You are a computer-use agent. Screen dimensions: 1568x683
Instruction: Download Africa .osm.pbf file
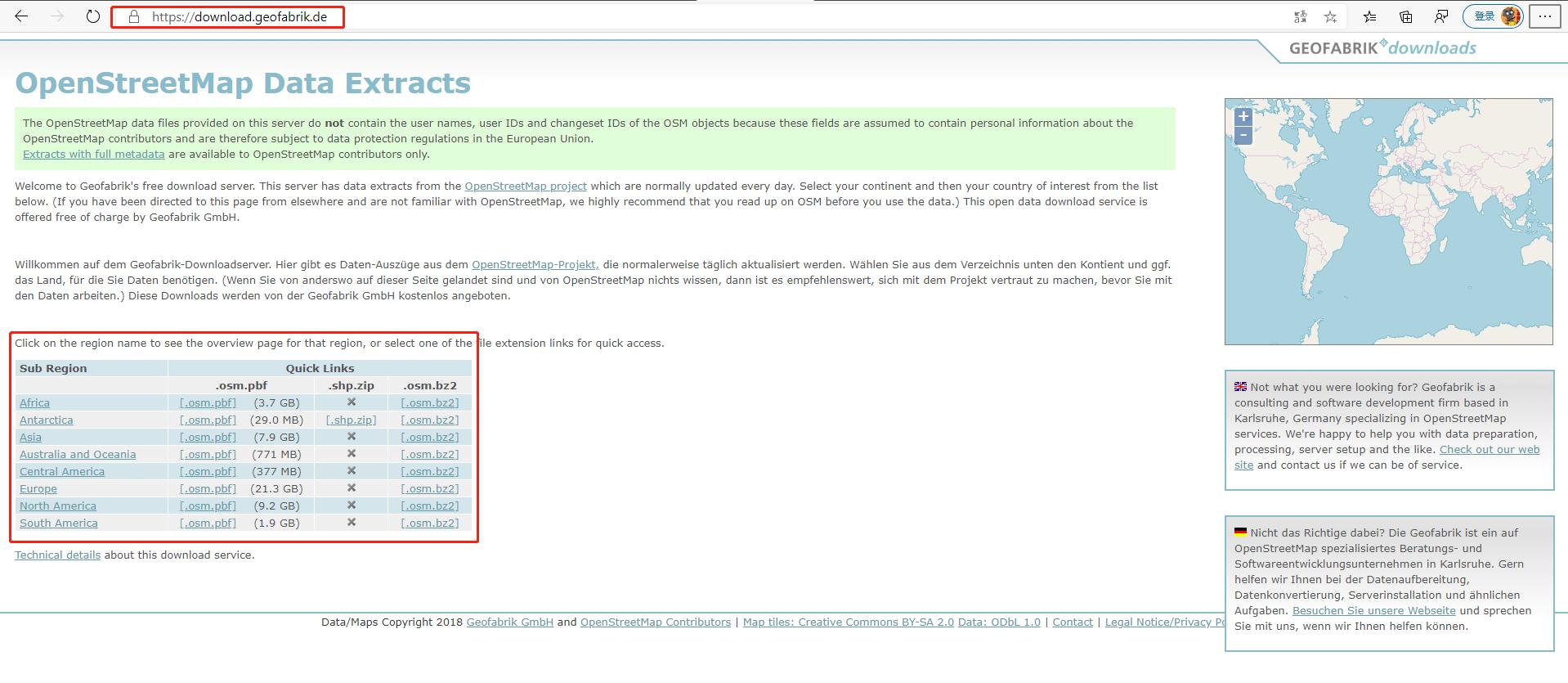pyautogui.click(x=208, y=402)
